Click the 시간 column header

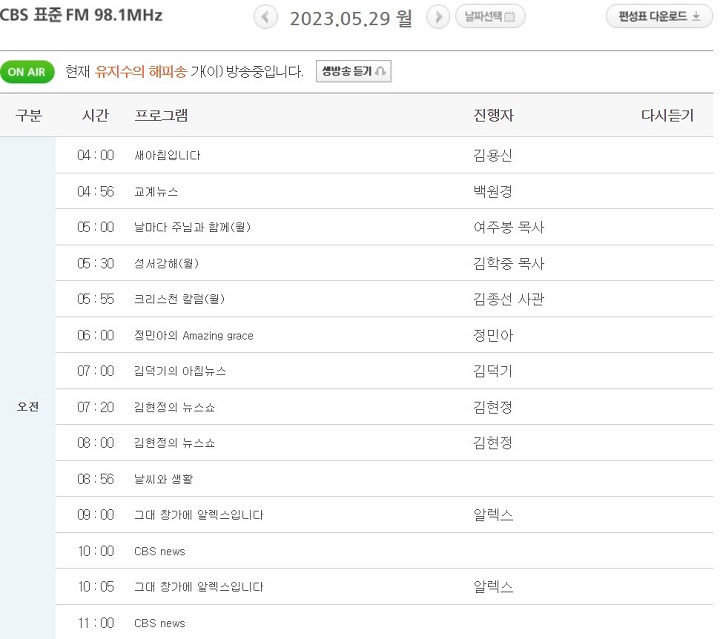pyautogui.click(x=95, y=115)
